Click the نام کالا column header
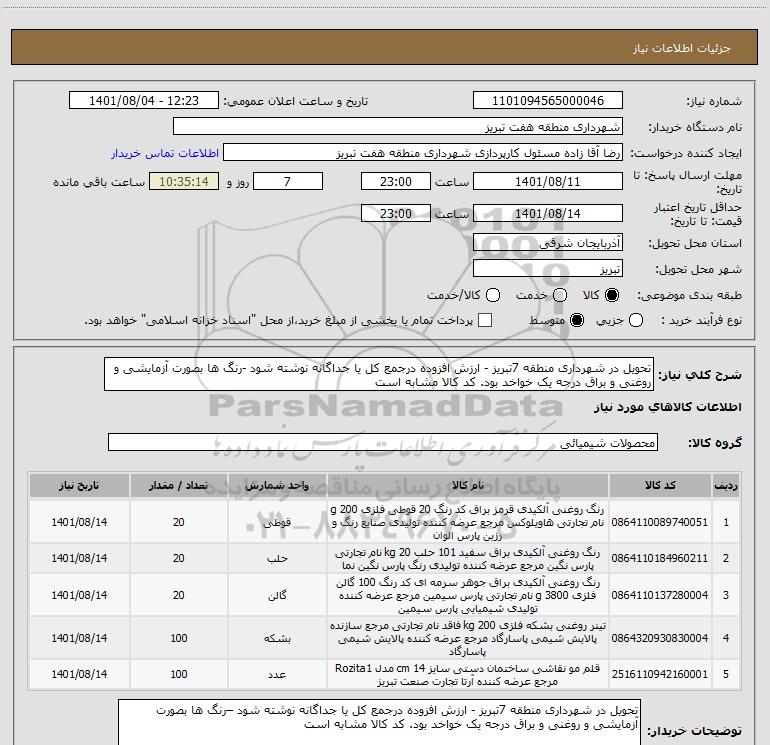 pyautogui.click(x=468, y=486)
